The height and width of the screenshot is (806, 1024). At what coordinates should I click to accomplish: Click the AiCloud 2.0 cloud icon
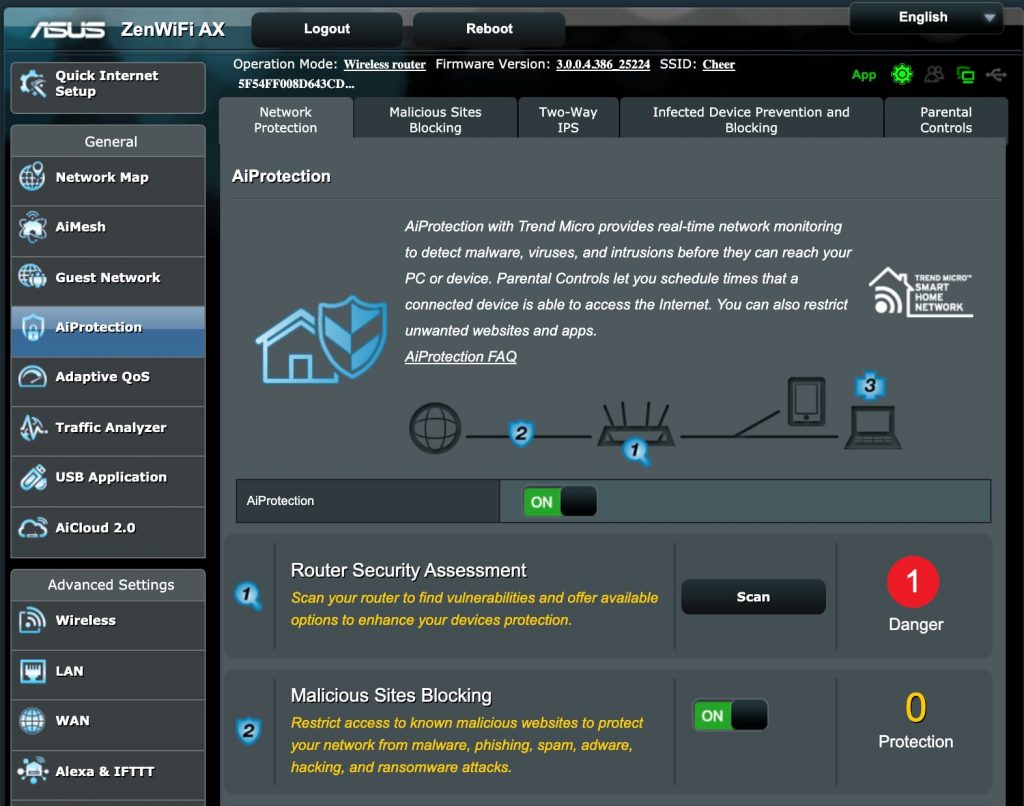[x=33, y=527]
